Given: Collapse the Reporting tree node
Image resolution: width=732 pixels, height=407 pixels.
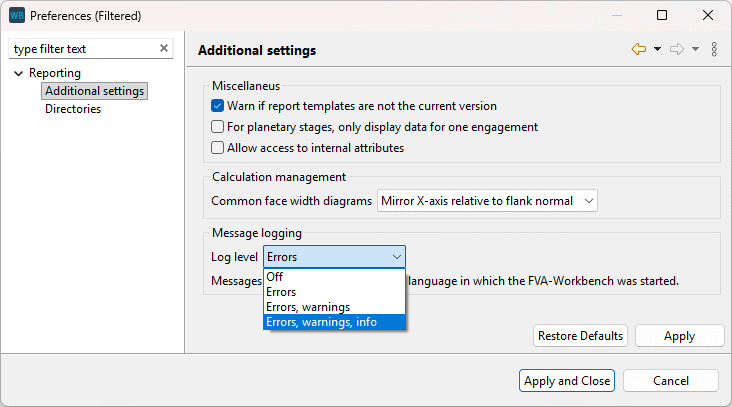Looking at the screenshot, I should pos(18,73).
